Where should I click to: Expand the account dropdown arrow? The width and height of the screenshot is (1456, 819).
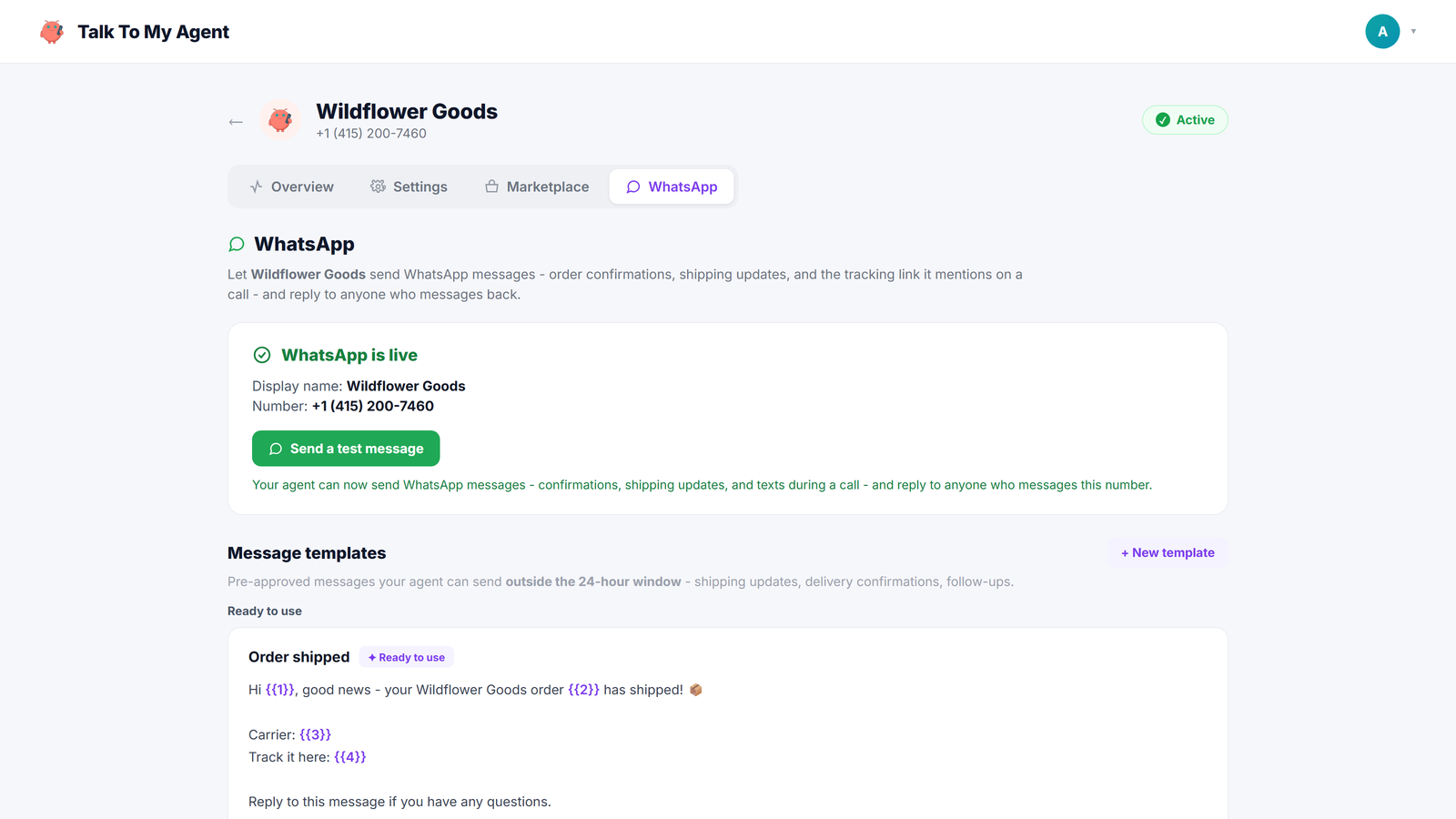pyautogui.click(x=1413, y=32)
